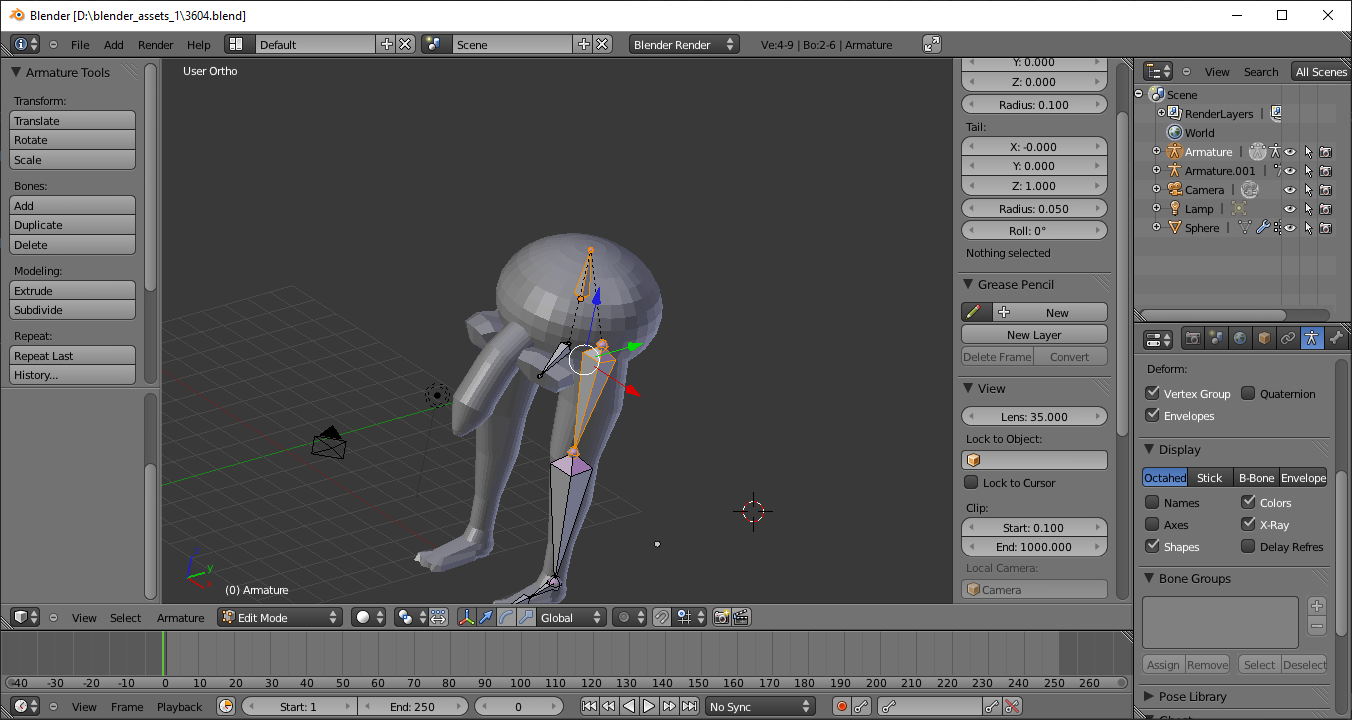
Task: Click the Object properties cube icon
Action: tap(1264, 339)
